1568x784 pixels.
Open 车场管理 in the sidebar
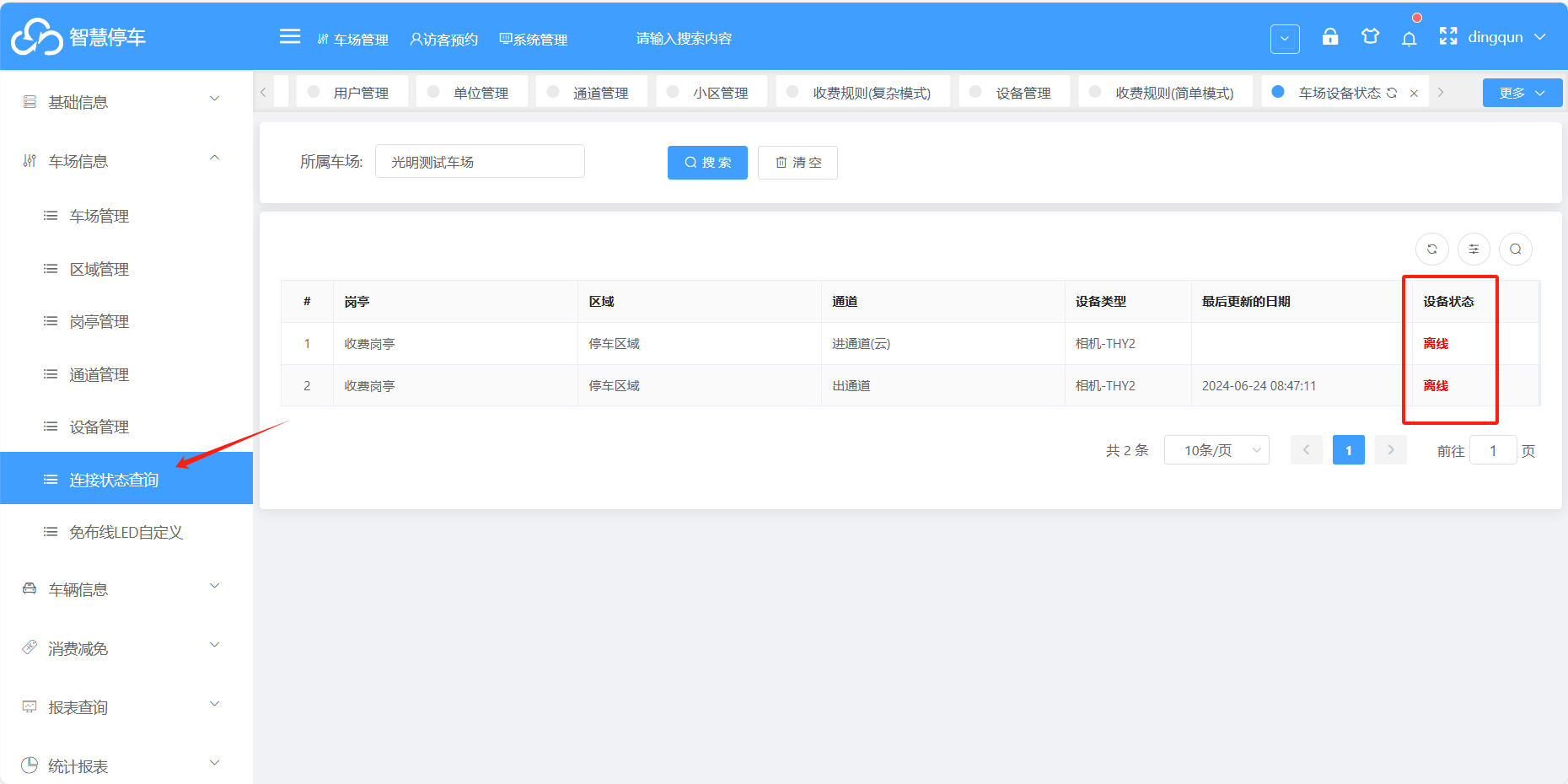point(126,216)
